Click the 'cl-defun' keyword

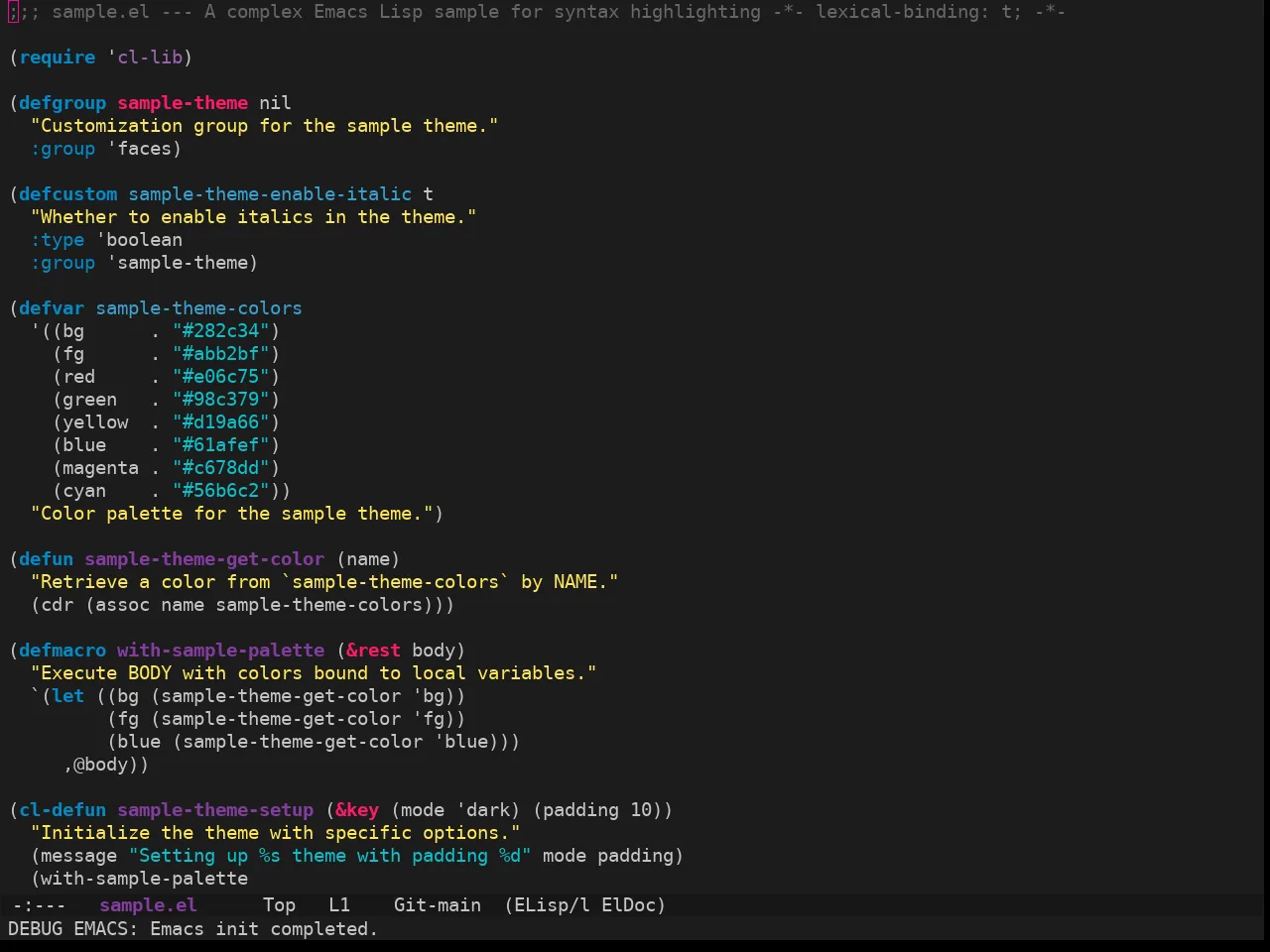pos(63,810)
